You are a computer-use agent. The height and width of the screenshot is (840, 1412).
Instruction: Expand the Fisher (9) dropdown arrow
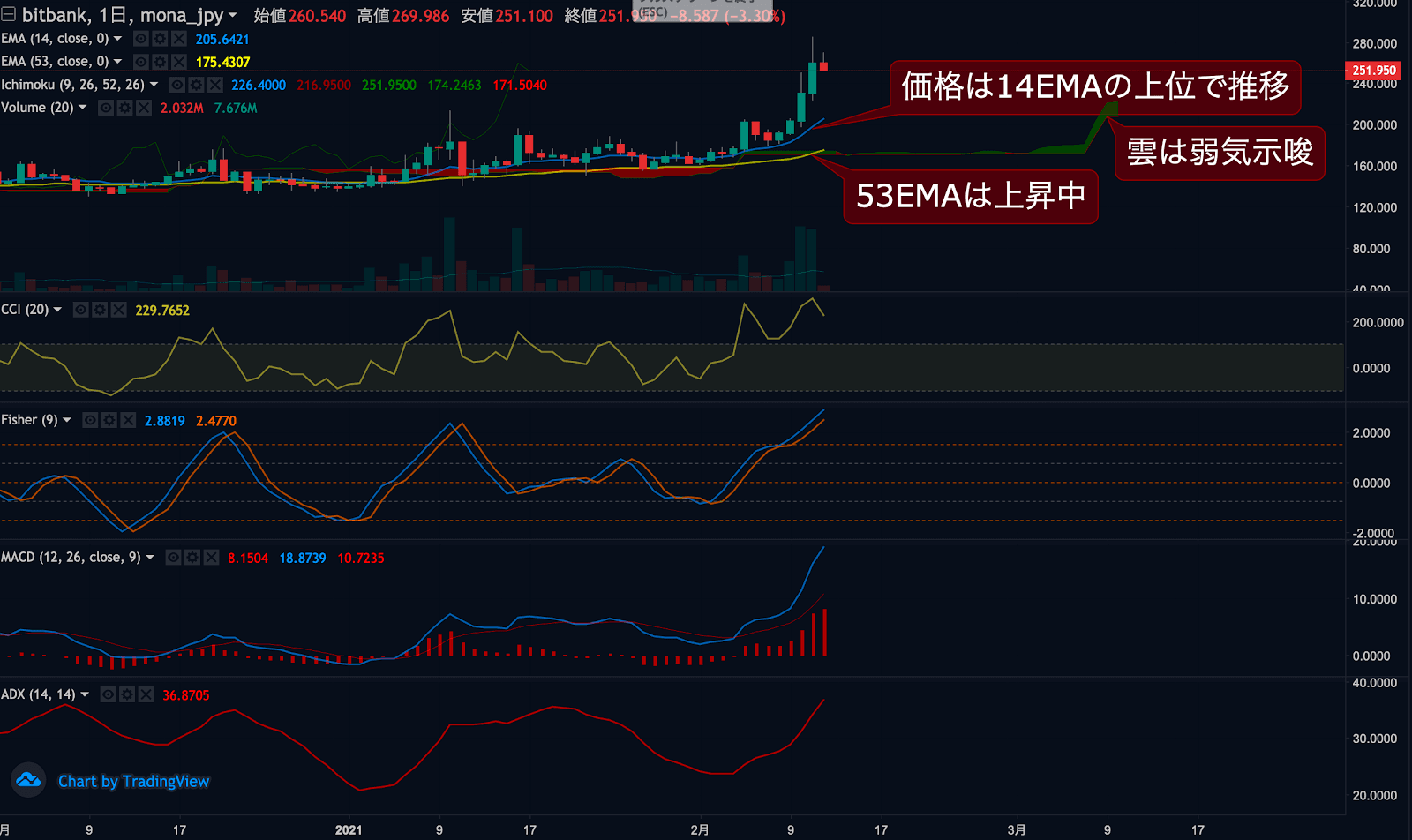click(x=67, y=420)
